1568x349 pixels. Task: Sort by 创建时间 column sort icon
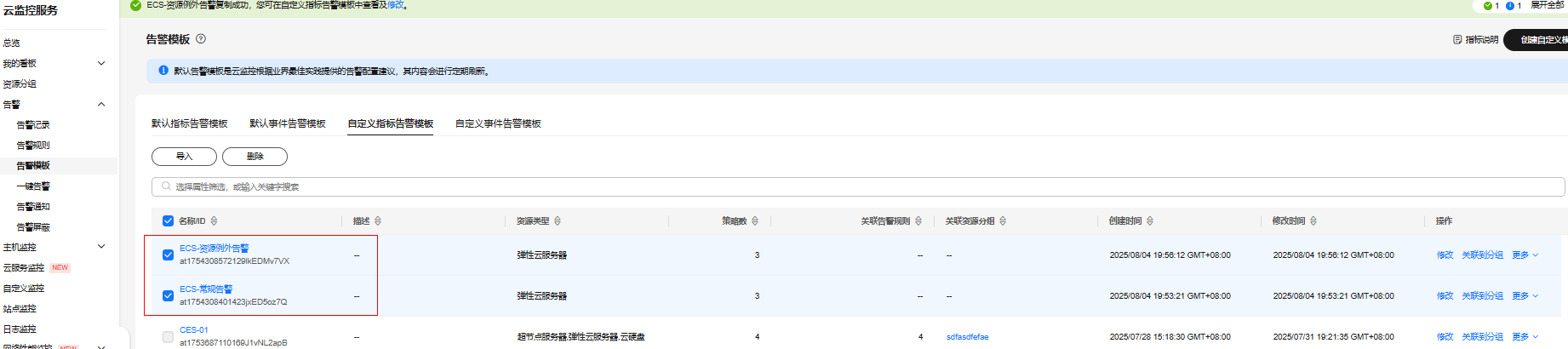[x=1150, y=221]
